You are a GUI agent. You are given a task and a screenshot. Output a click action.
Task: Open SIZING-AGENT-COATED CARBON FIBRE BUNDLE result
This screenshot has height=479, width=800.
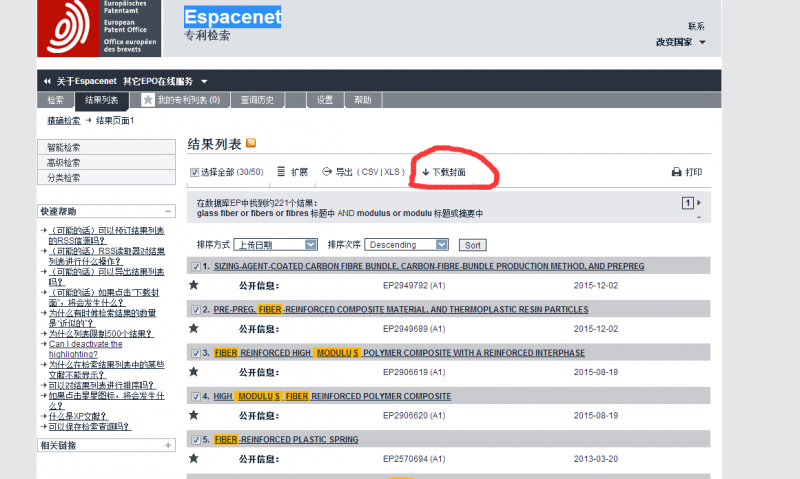pyautogui.click(x=429, y=266)
